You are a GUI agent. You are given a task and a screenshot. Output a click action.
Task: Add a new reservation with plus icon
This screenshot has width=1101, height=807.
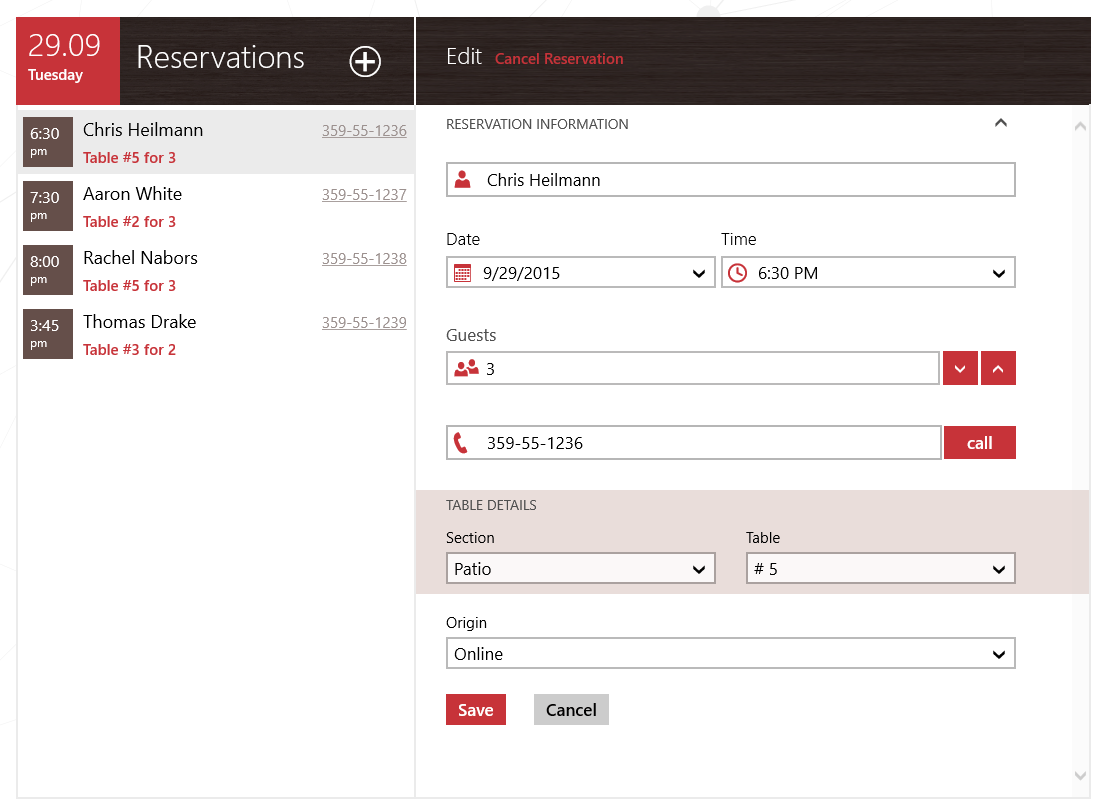(365, 61)
